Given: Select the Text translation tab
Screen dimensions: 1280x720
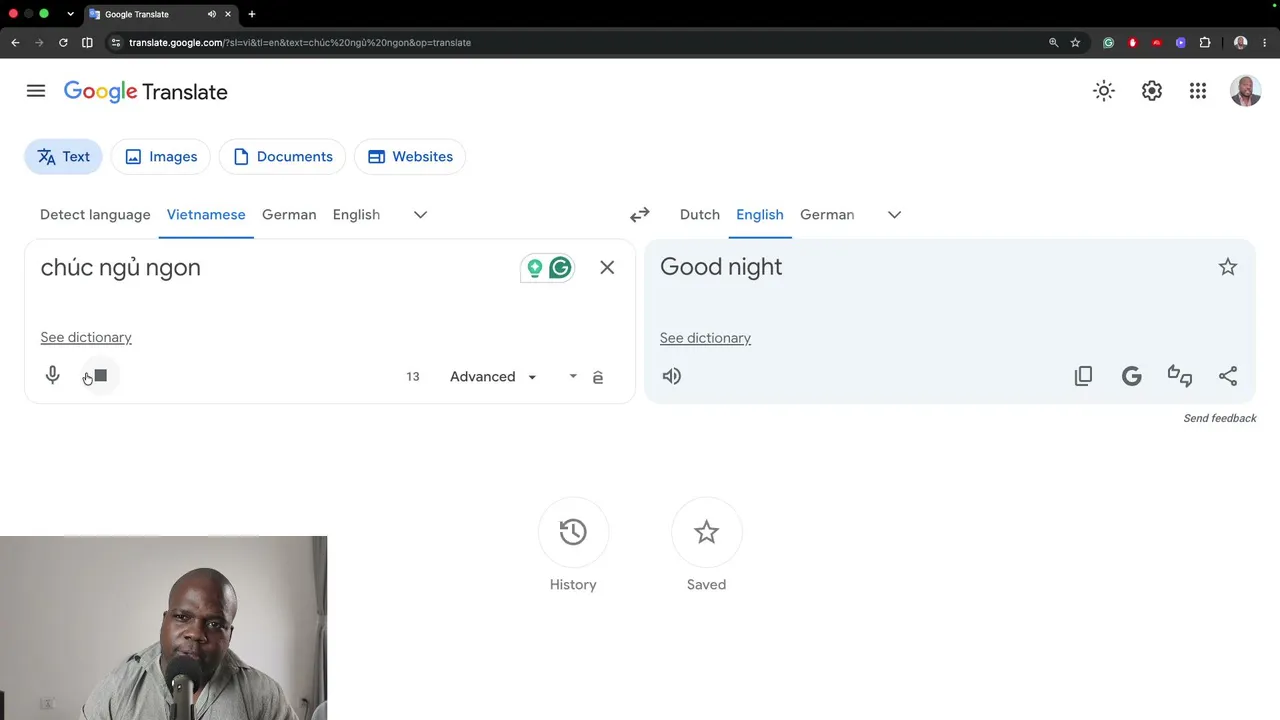Looking at the screenshot, I should coord(63,157).
